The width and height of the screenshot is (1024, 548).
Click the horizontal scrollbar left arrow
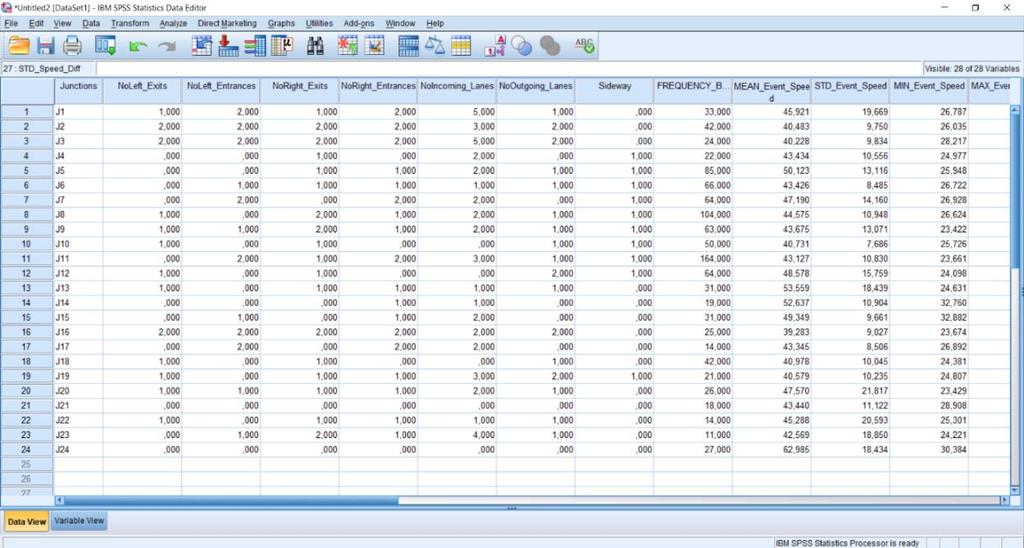click(59, 500)
